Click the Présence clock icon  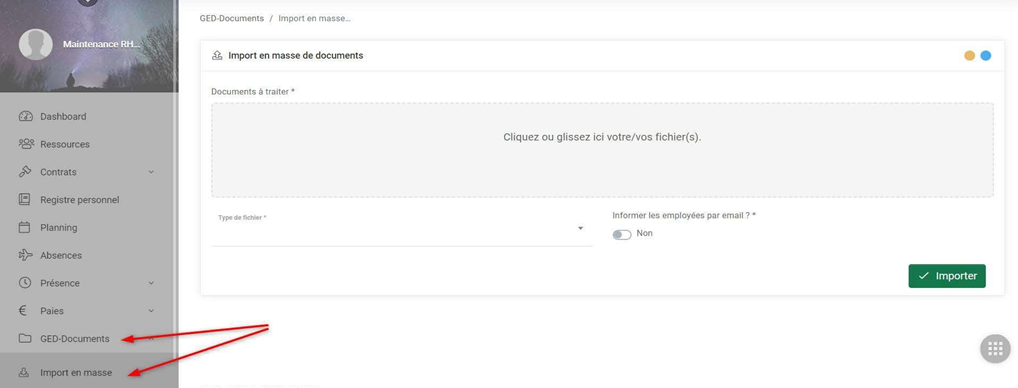coord(25,283)
